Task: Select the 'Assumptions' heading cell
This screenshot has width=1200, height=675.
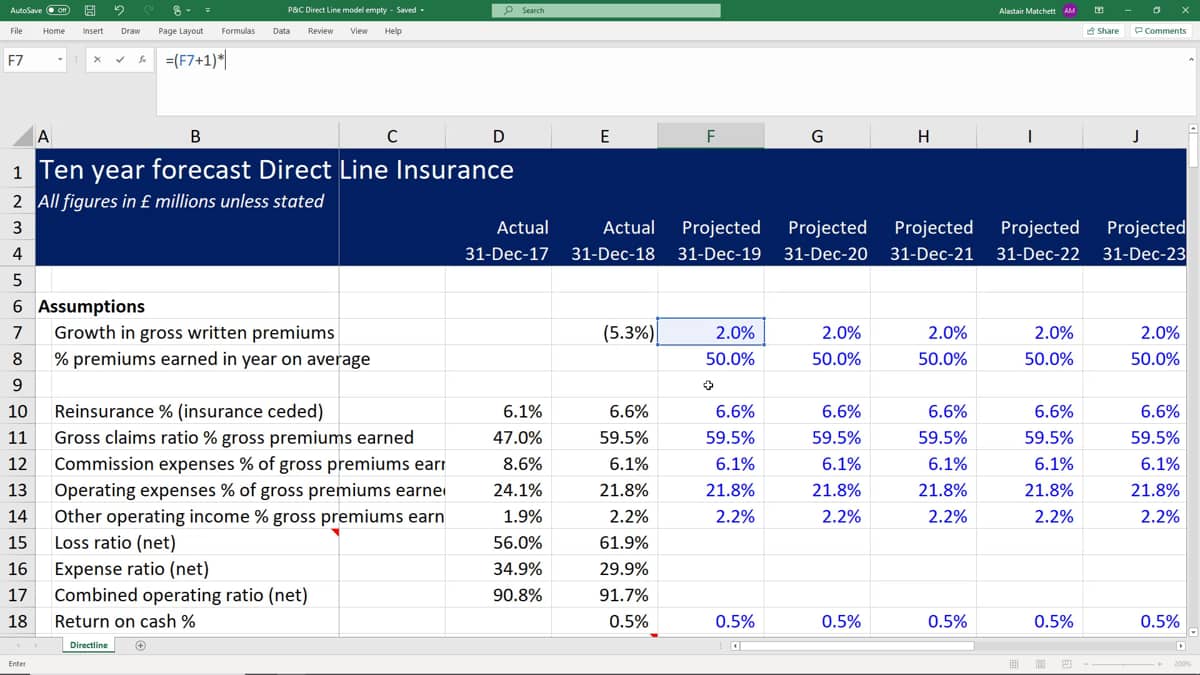Action: (91, 307)
